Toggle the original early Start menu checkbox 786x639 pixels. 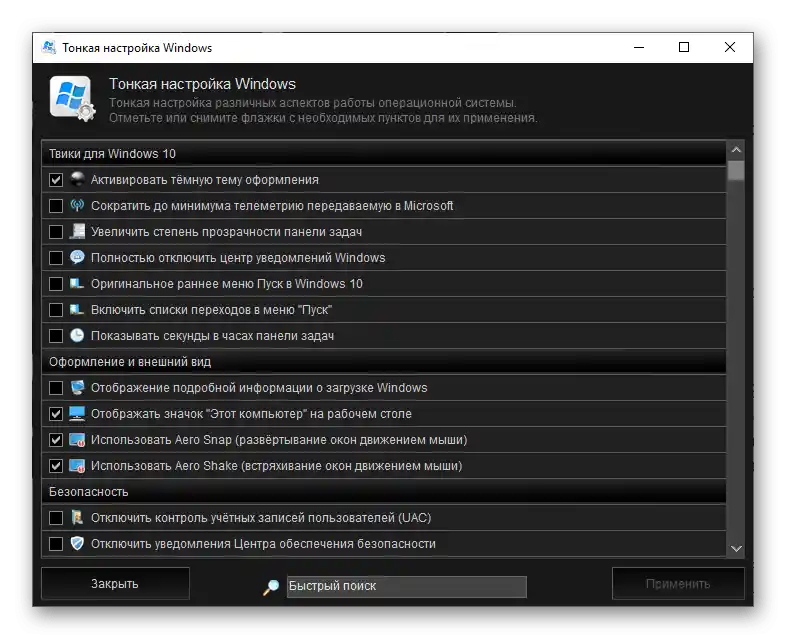[x=56, y=284]
